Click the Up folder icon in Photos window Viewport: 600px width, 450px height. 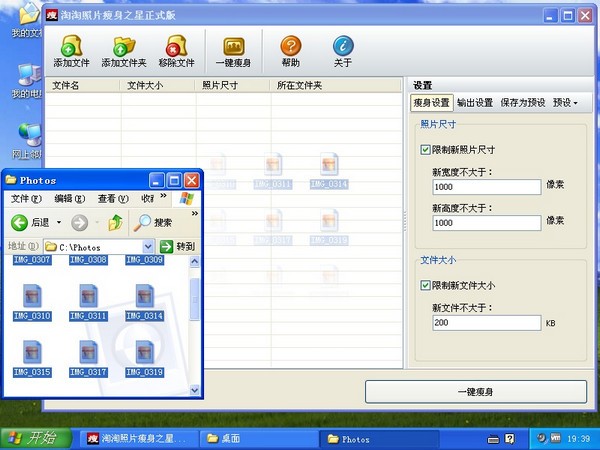coord(115,222)
